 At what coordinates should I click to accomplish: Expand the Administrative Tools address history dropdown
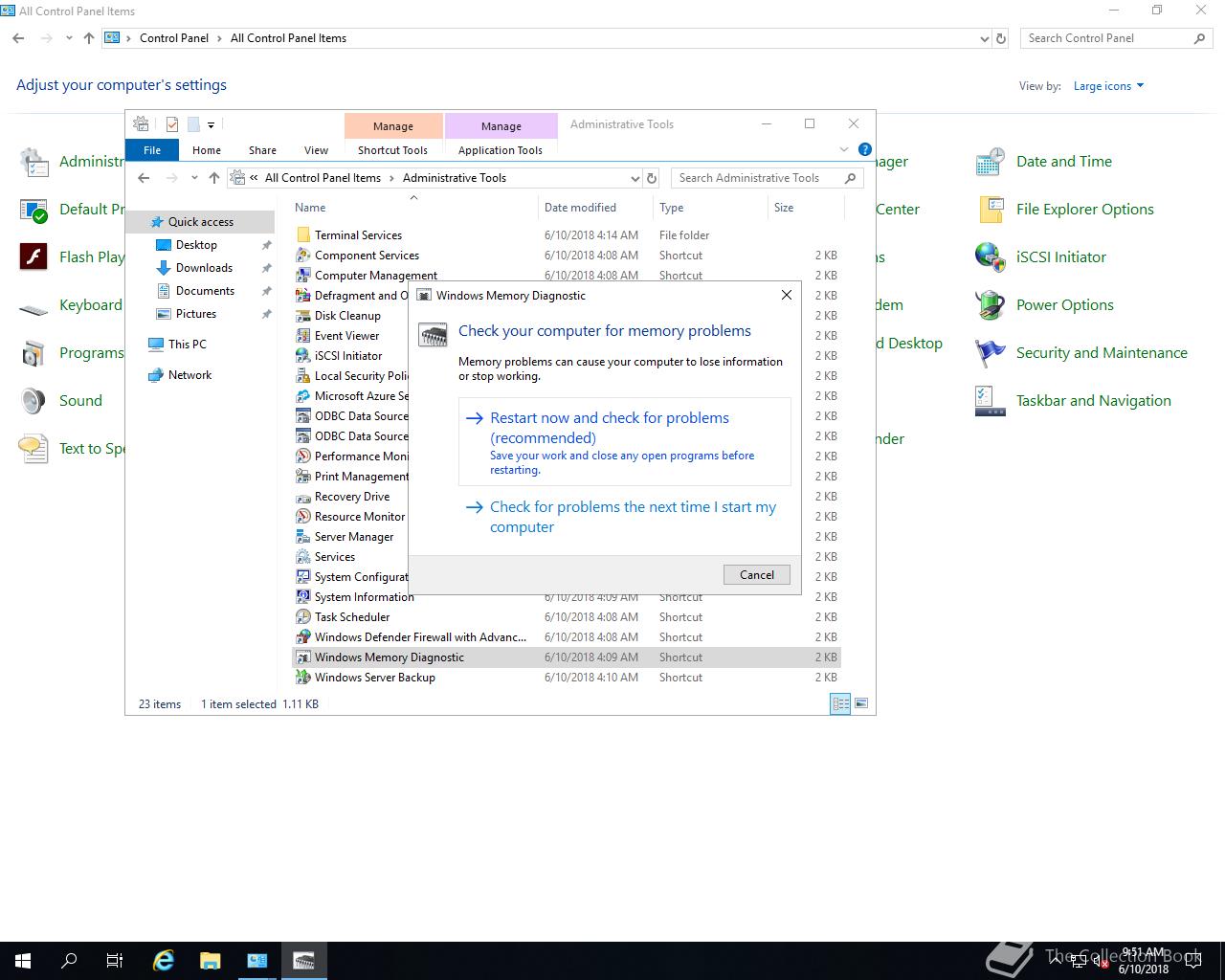[635, 178]
